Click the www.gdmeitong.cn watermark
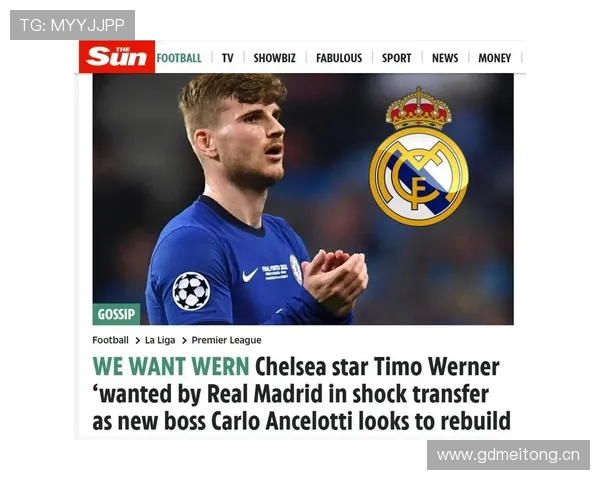Image resolution: width=600 pixels, height=480 pixels. [x=508, y=455]
